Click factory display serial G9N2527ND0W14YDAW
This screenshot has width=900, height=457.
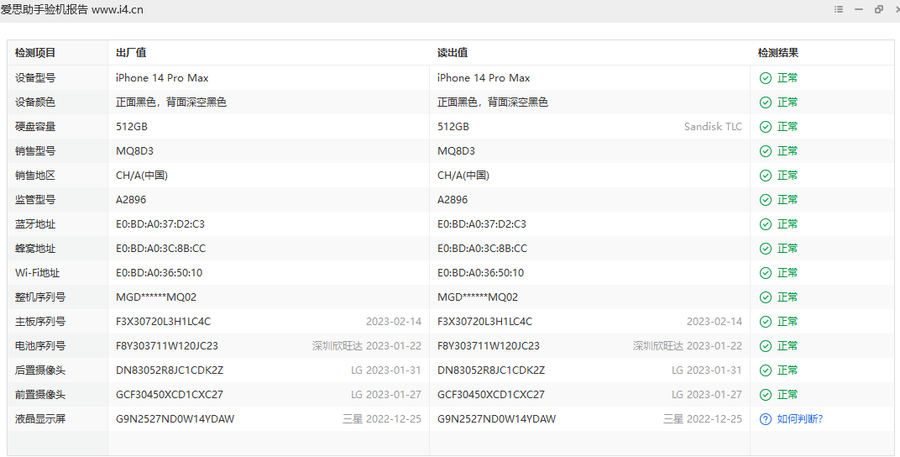tap(175, 419)
